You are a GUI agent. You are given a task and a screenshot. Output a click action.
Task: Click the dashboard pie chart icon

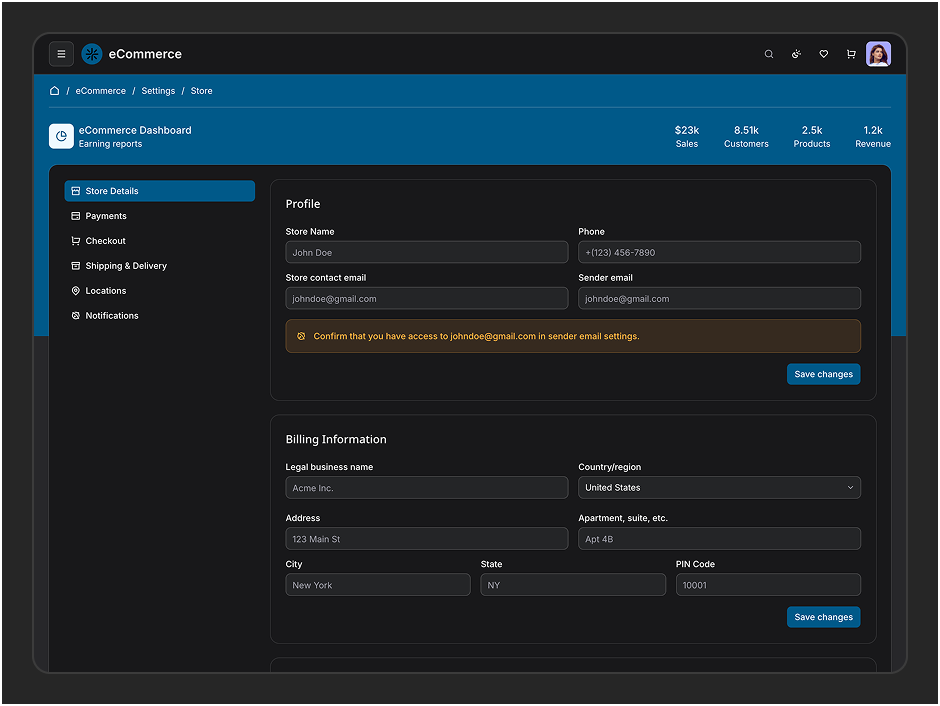61,136
